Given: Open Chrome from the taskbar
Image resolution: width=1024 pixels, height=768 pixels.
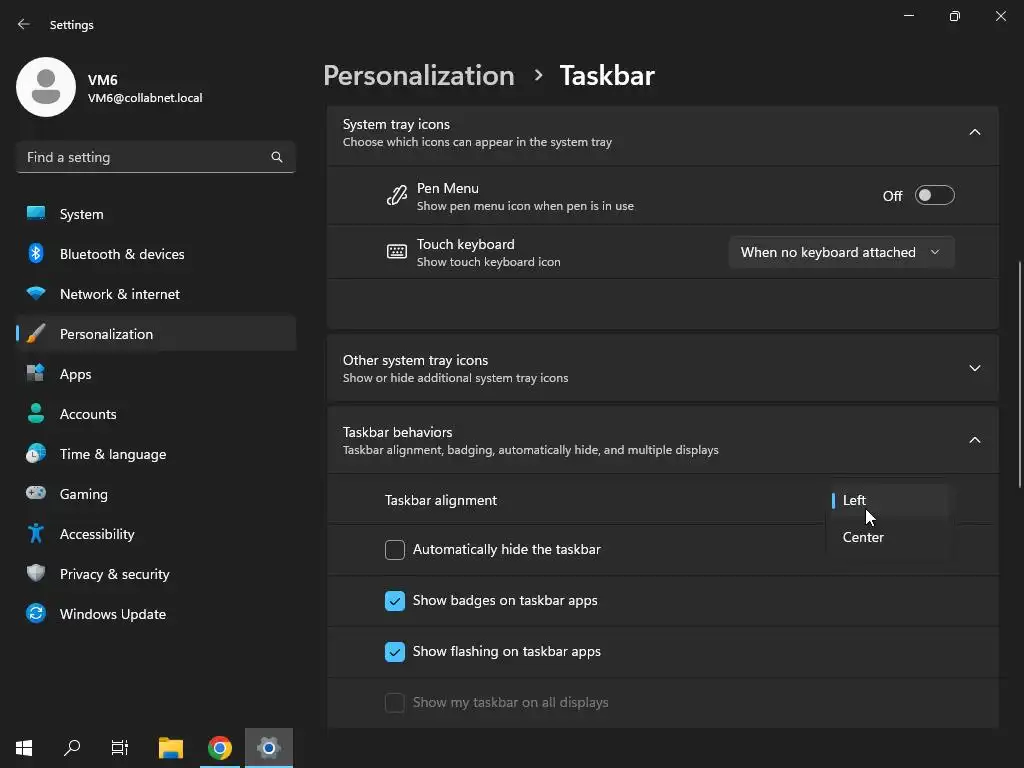Looking at the screenshot, I should pyautogui.click(x=220, y=748).
